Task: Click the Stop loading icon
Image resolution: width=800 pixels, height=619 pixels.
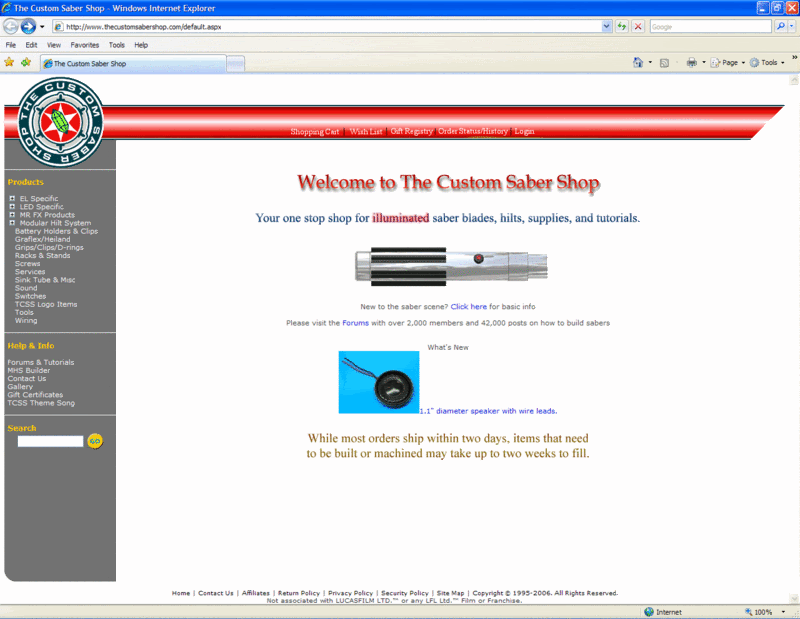Action: tap(638, 27)
